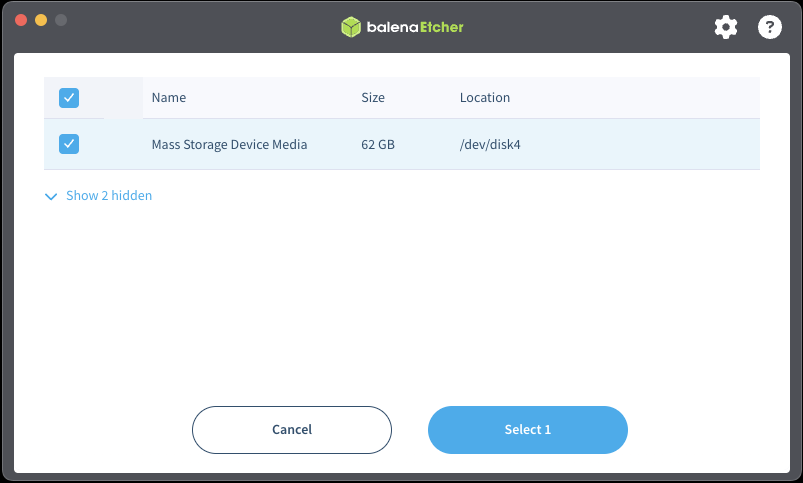Uncheck the Mass Storage Device Media checkbox
The width and height of the screenshot is (803, 483).
69,144
